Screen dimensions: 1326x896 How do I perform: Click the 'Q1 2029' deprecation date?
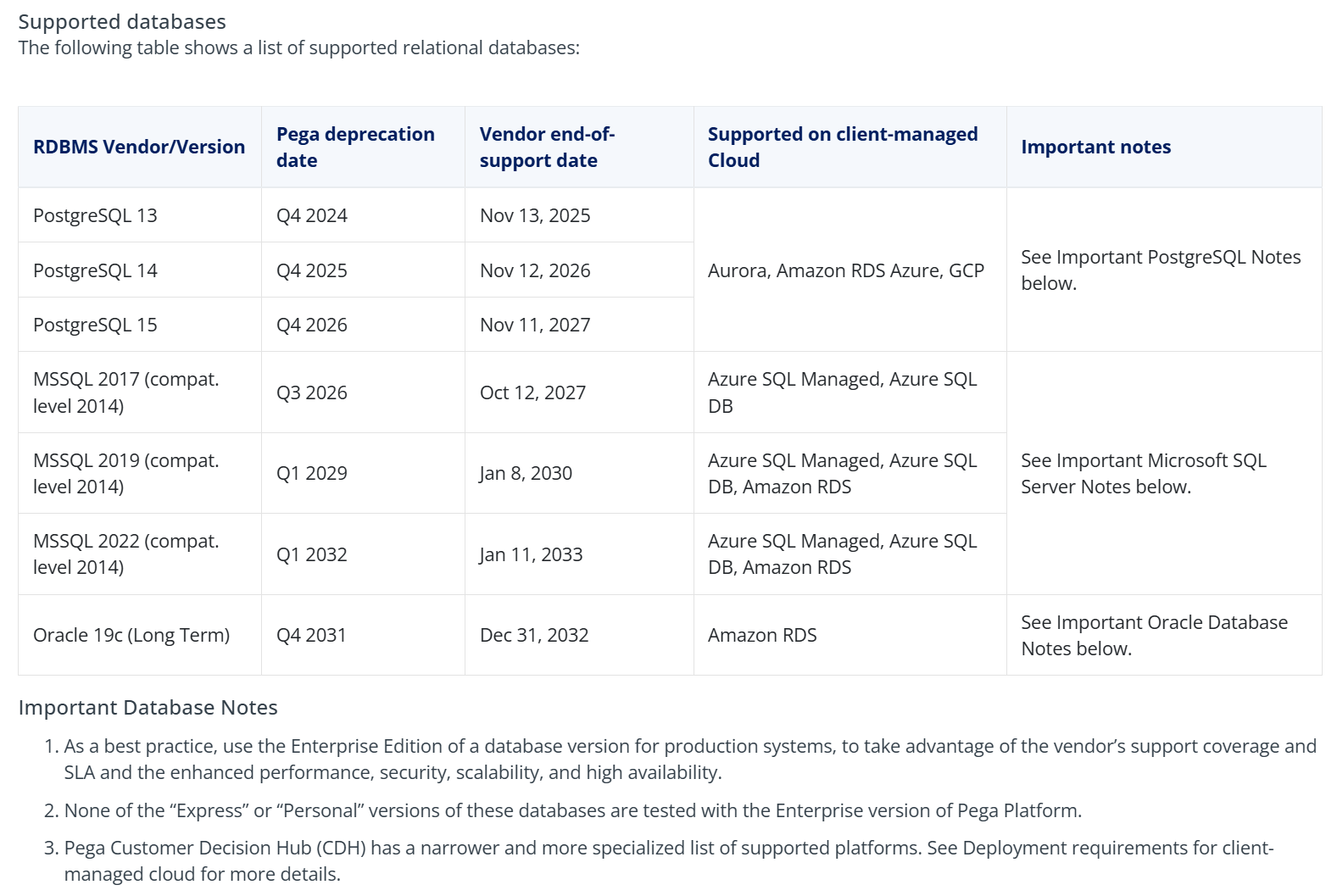(312, 473)
